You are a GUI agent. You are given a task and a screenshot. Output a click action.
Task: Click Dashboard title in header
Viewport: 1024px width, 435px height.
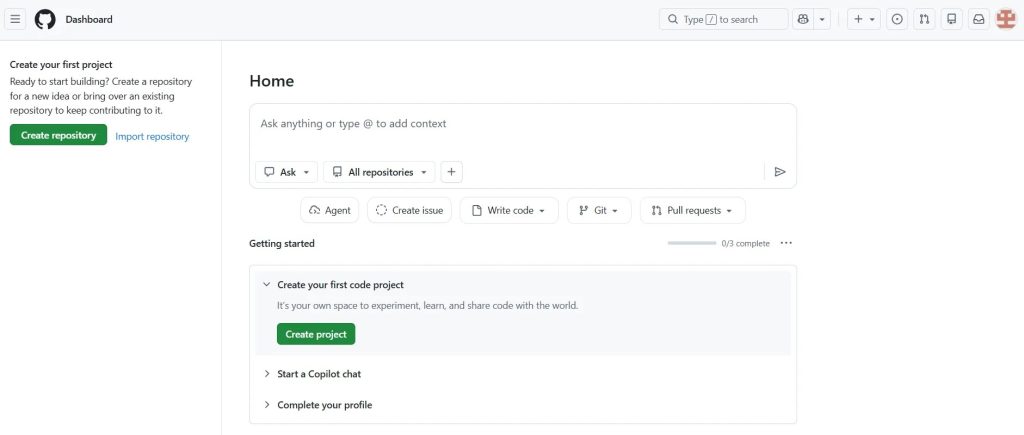pyautogui.click(x=89, y=20)
